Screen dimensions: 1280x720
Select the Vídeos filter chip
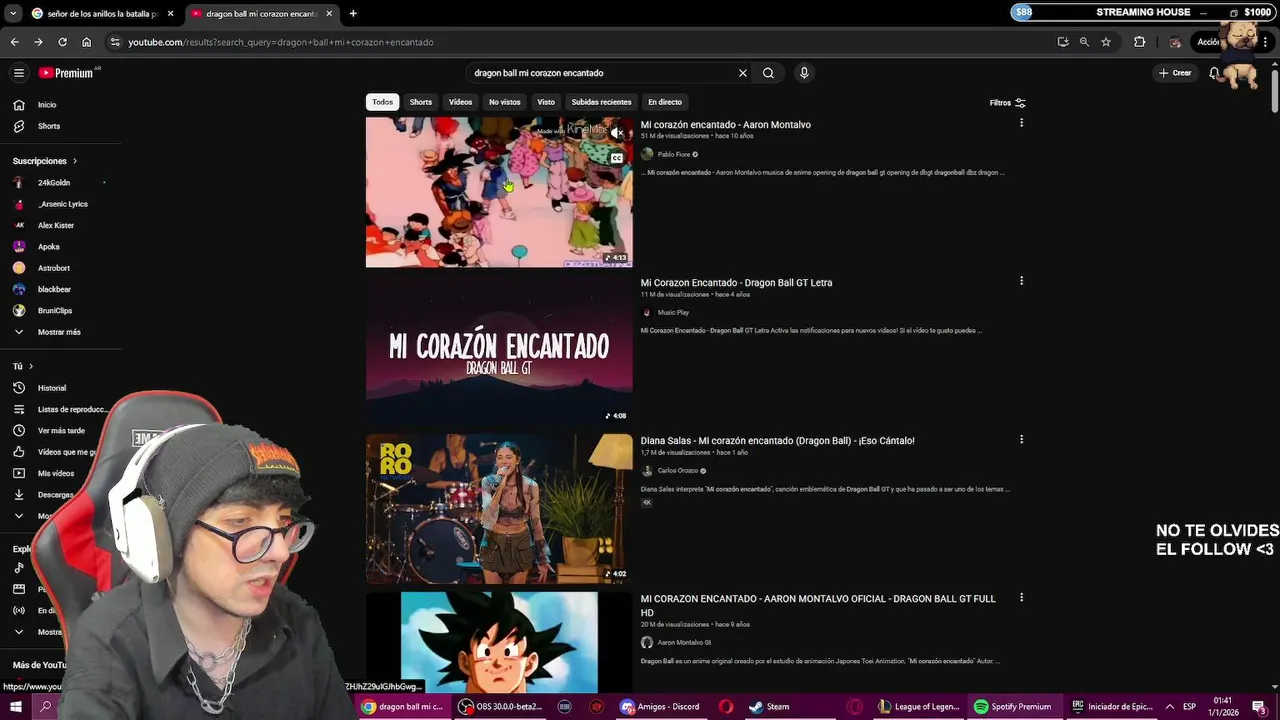[460, 102]
